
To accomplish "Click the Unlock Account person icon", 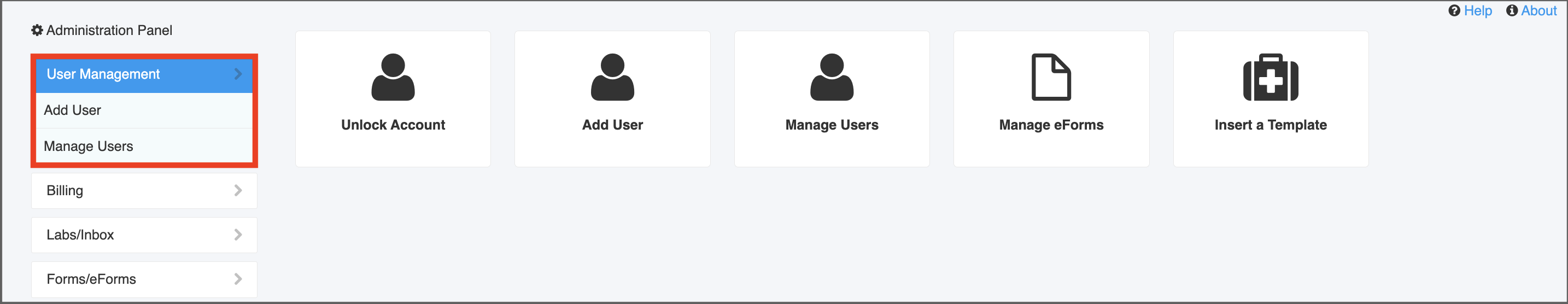I will point(393,77).
